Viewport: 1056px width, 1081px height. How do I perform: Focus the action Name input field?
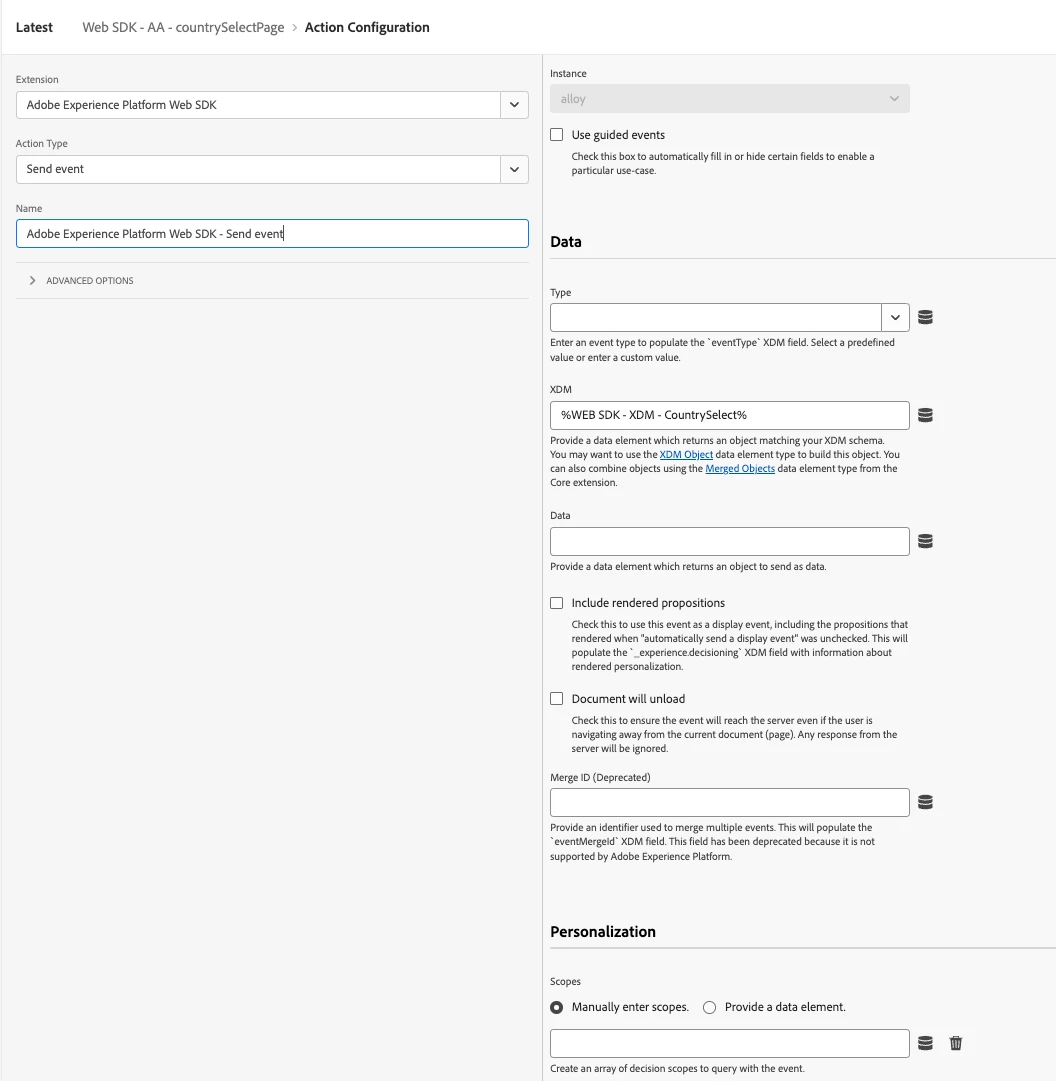coord(272,234)
